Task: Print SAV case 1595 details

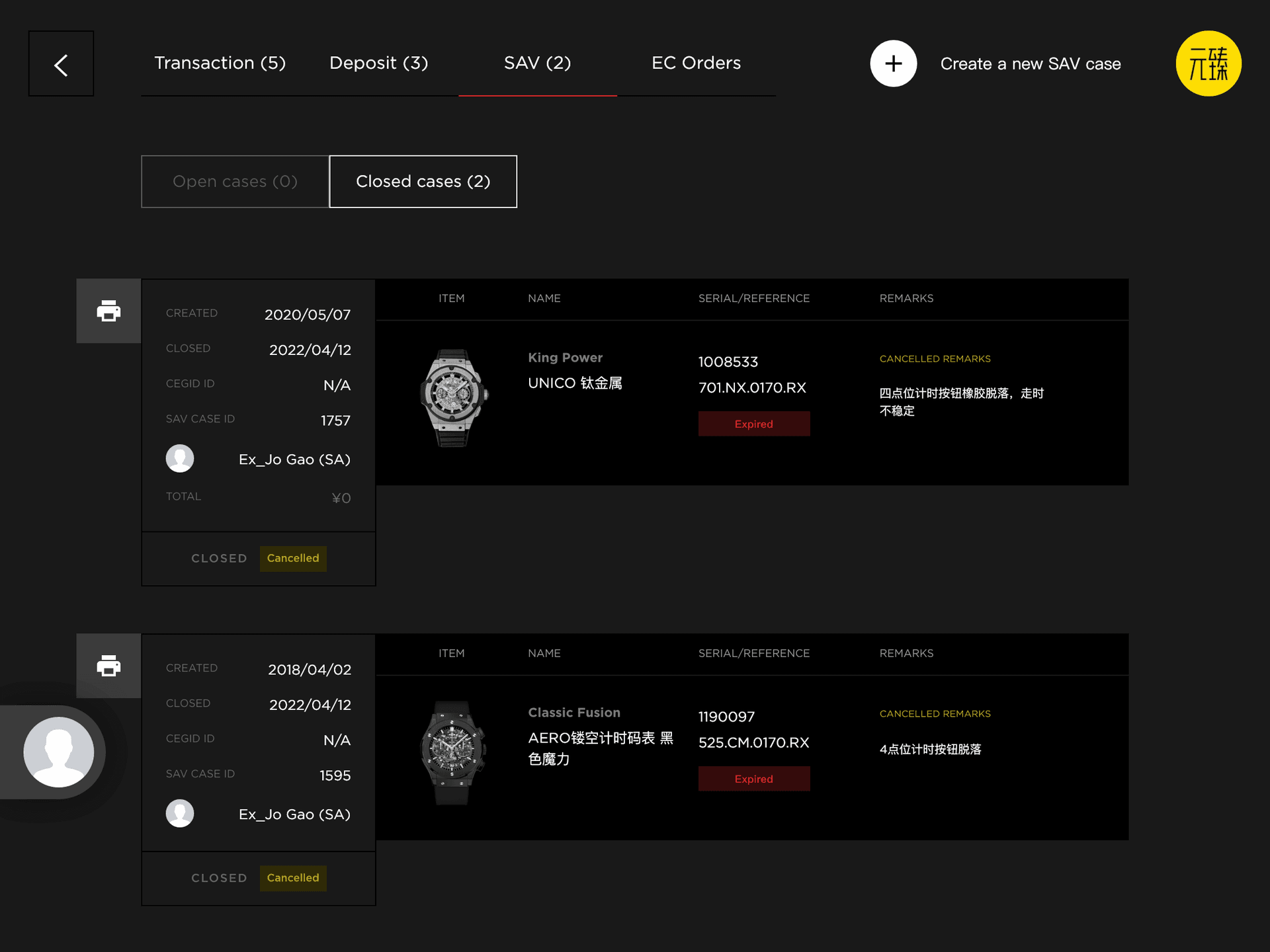Action: pyautogui.click(x=108, y=666)
